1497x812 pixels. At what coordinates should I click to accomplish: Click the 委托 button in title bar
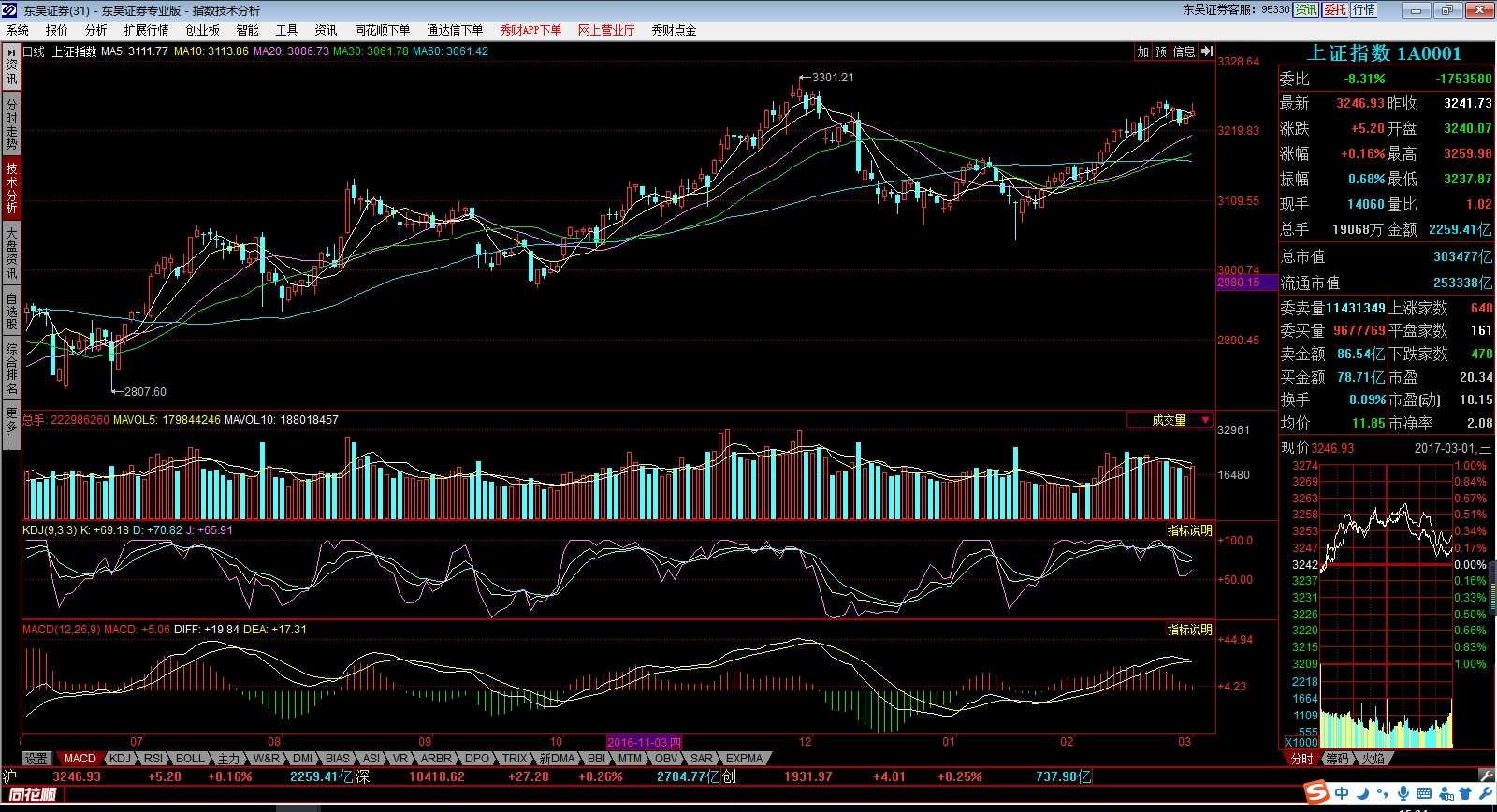(x=1335, y=9)
